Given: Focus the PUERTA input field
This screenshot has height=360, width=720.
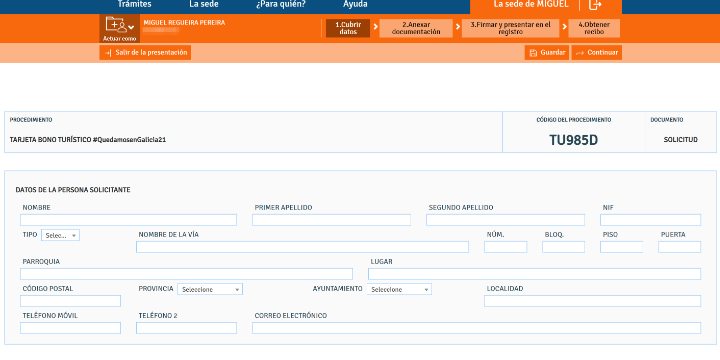Looking at the screenshot, I should [x=680, y=247].
